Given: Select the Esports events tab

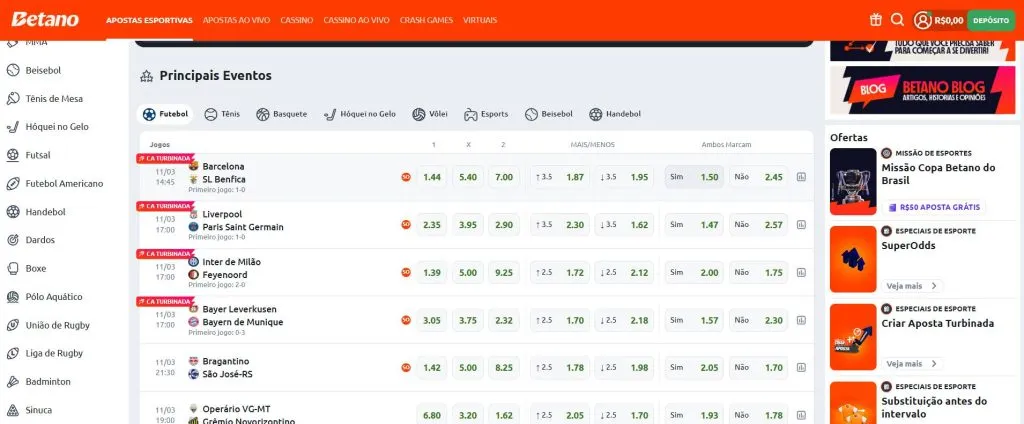Looking at the screenshot, I should pyautogui.click(x=486, y=114).
